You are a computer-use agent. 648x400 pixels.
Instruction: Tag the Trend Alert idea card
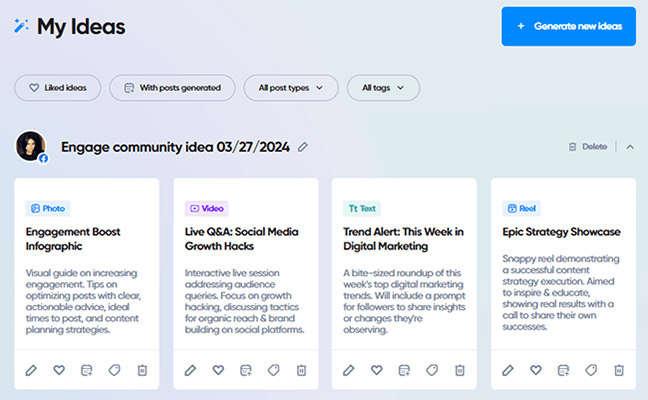coord(432,370)
